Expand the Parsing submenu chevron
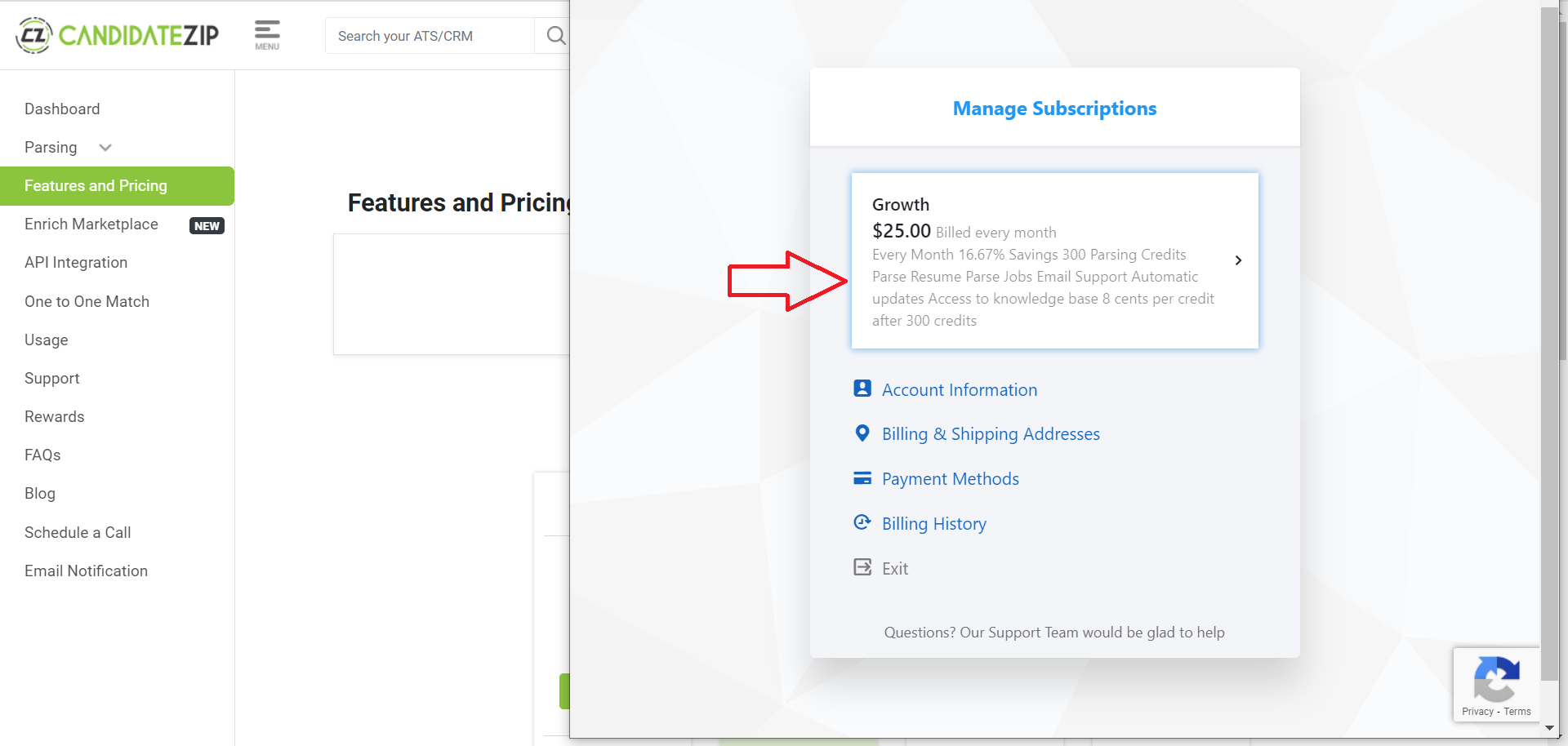Image resolution: width=1568 pixels, height=746 pixels. pyautogui.click(x=105, y=148)
